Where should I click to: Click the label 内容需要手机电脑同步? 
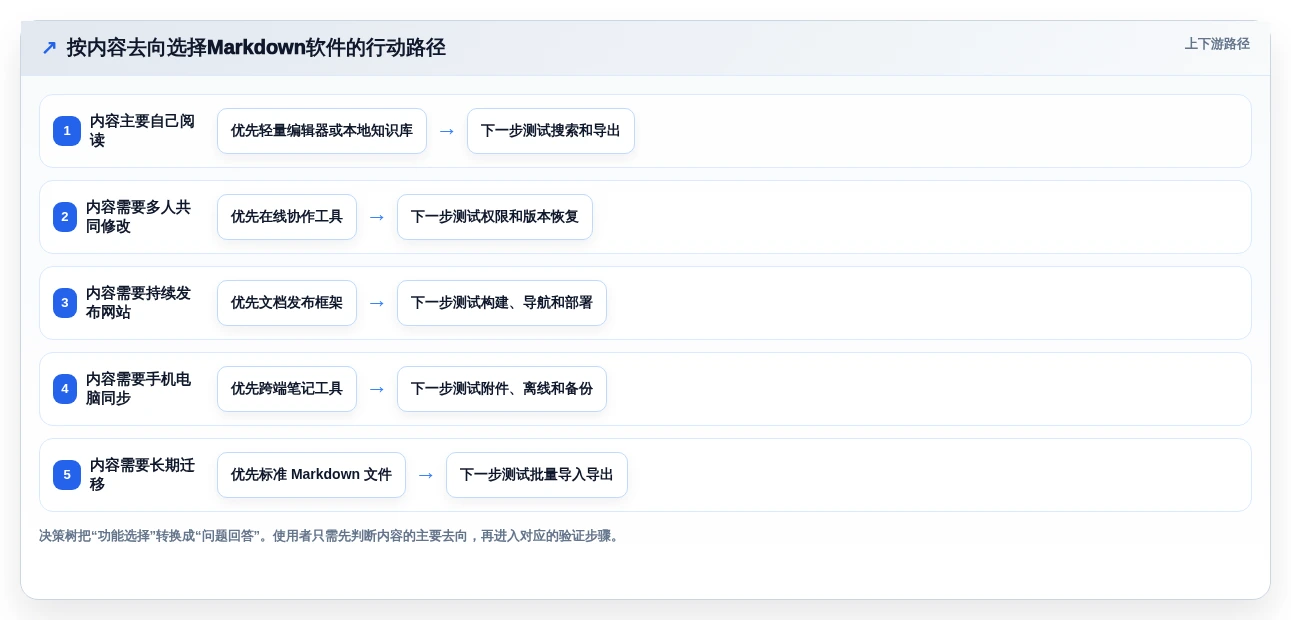pyautogui.click(x=138, y=389)
